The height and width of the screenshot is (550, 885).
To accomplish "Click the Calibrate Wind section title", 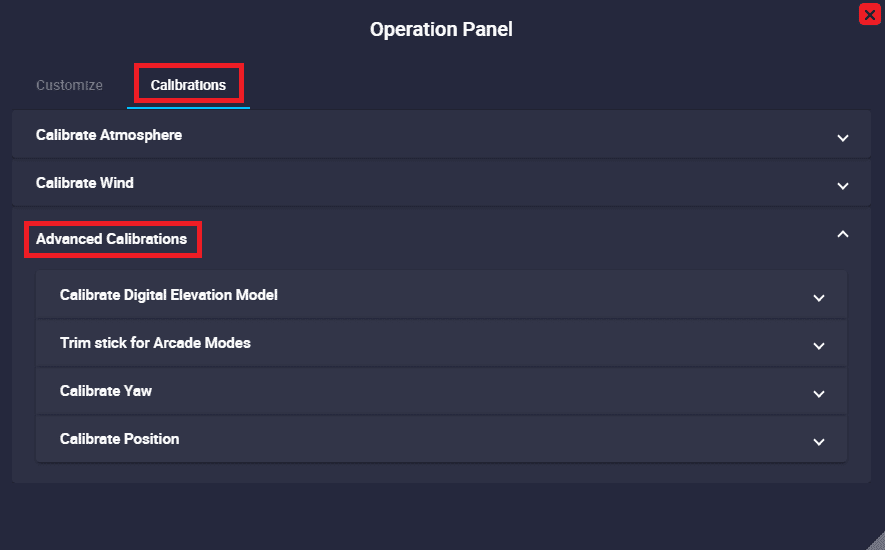I will [x=85, y=183].
